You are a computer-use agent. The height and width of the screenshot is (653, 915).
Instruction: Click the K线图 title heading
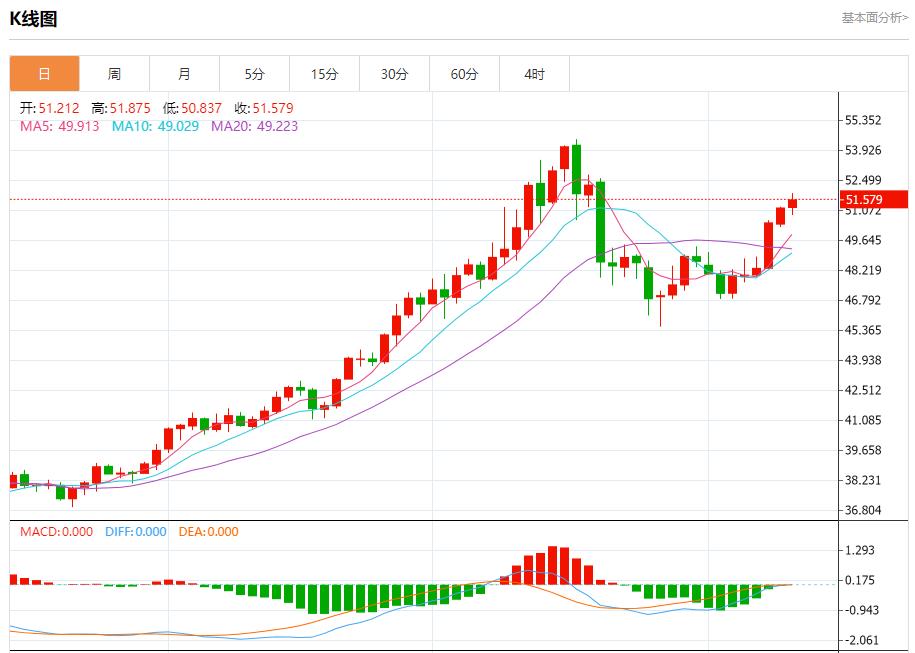coord(33,18)
